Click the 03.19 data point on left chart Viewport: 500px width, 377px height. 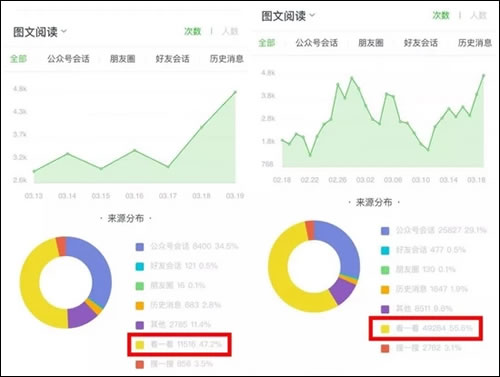coord(235,92)
